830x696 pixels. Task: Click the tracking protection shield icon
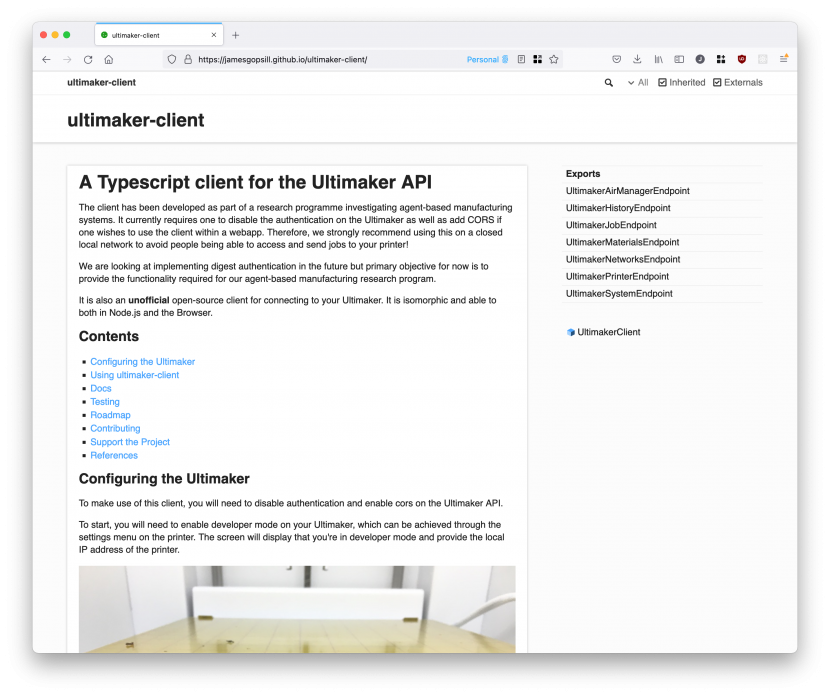pos(172,60)
